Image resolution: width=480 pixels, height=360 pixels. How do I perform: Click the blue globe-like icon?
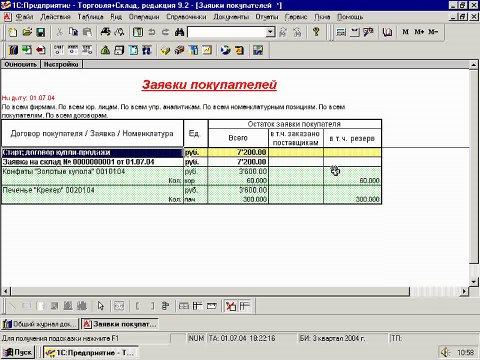coord(226,50)
